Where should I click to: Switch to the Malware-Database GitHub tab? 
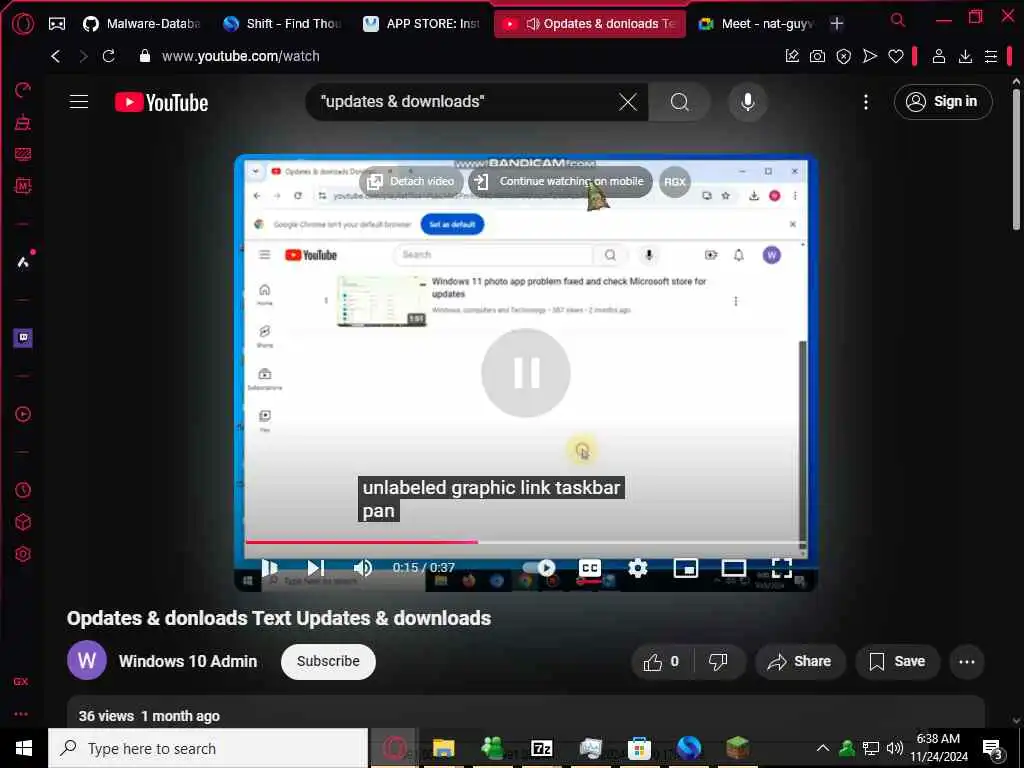point(141,24)
